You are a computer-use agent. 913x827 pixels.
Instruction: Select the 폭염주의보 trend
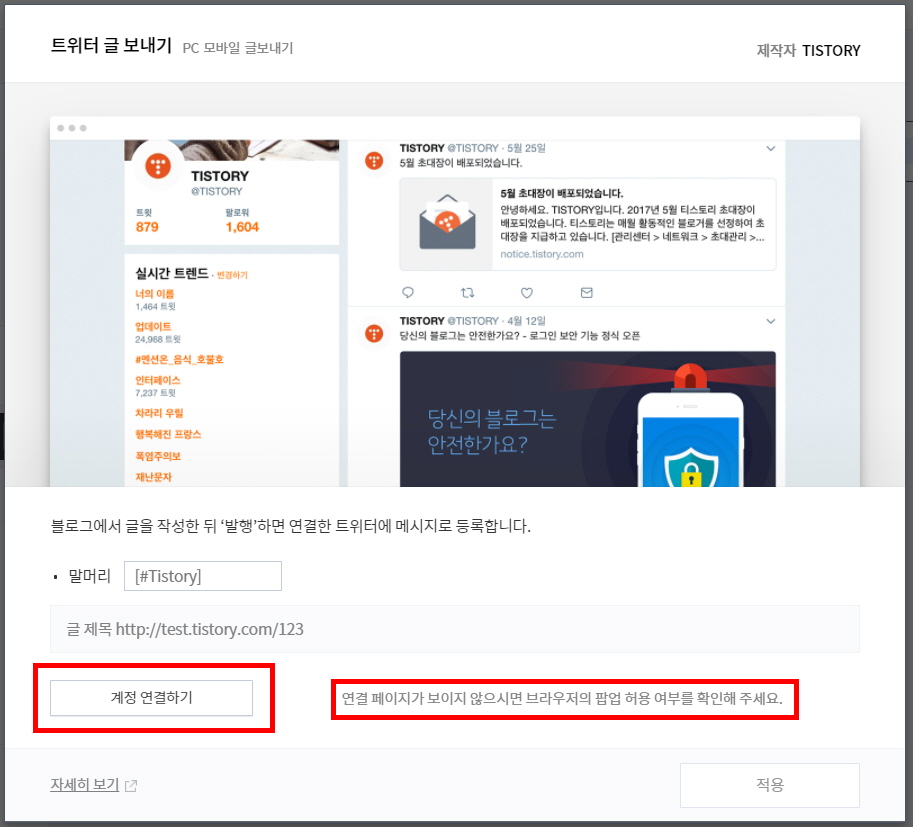coord(158,455)
